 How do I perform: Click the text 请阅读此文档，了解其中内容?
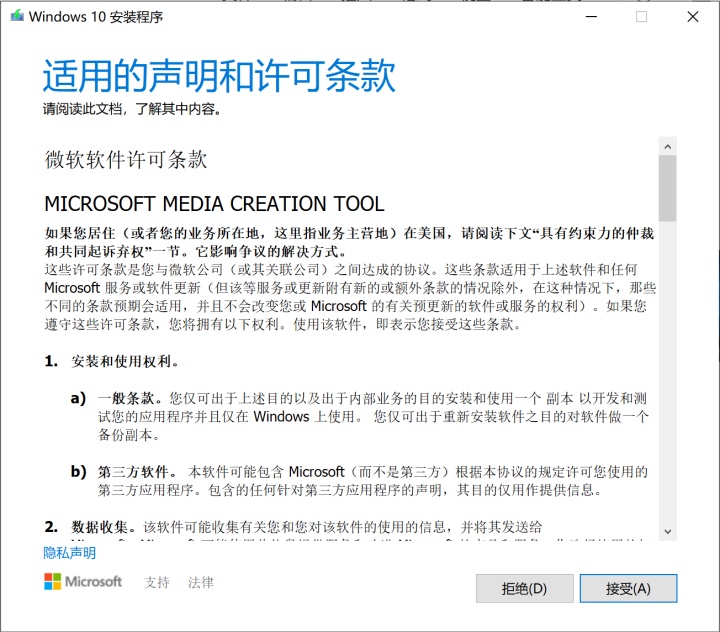pyautogui.click(x=132, y=109)
